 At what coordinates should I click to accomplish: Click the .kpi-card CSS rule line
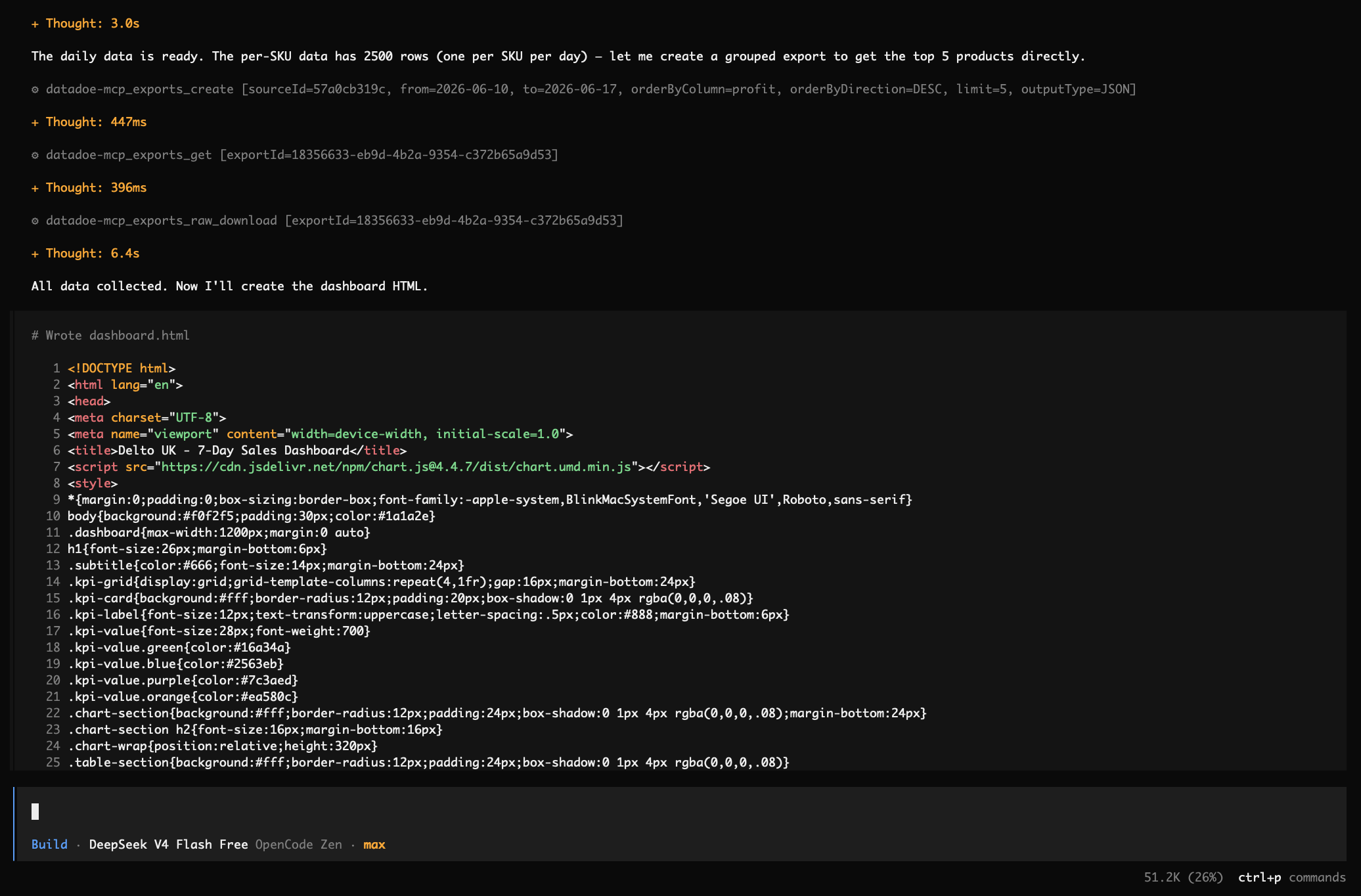pyautogui.click(x=411, y=598)
